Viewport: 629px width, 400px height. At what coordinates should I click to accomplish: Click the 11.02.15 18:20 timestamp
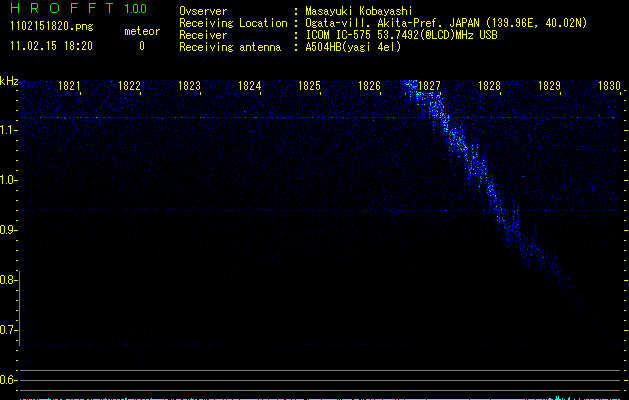[x=49, y=46]
